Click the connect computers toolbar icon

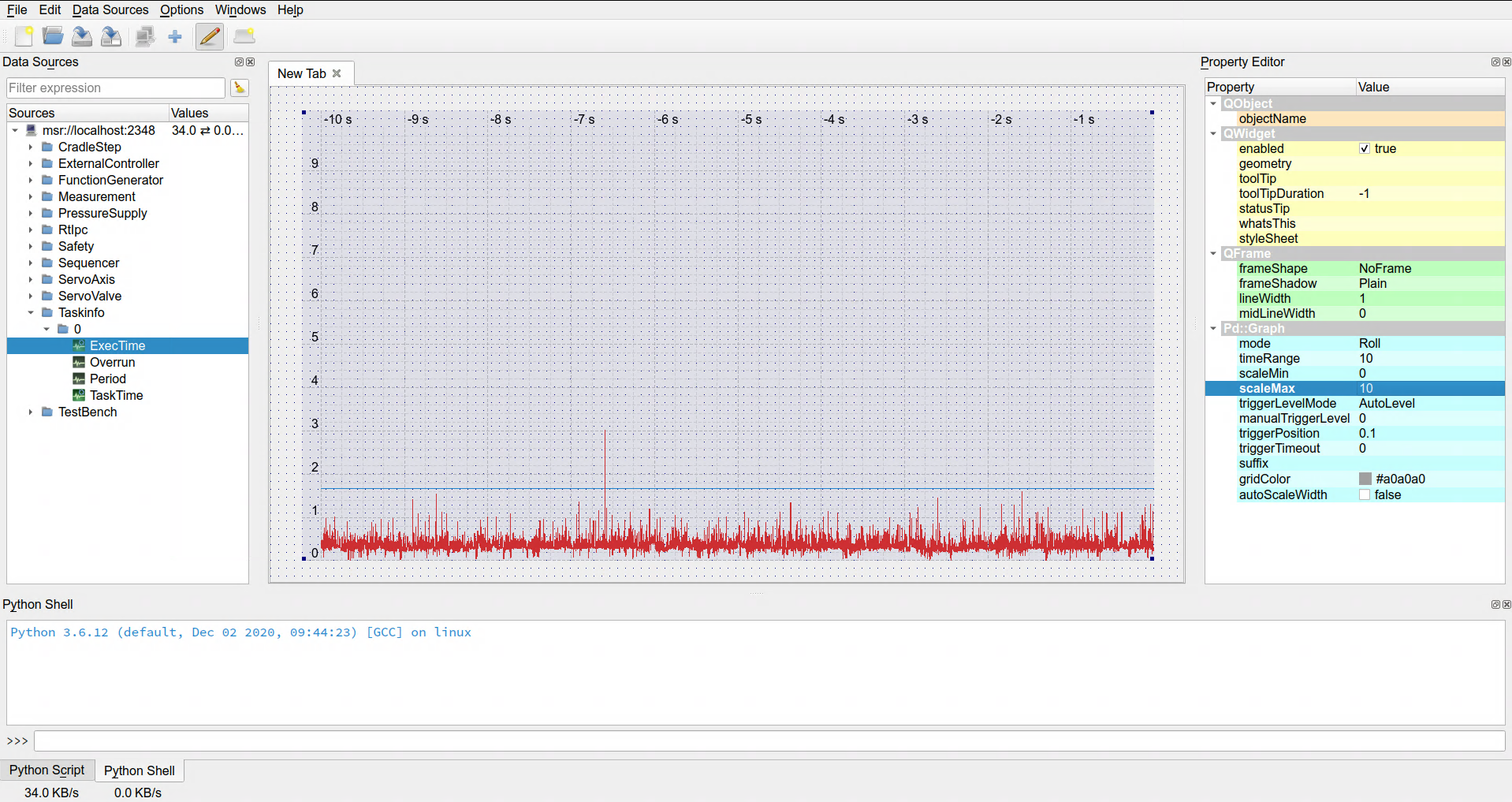[145, 36]
